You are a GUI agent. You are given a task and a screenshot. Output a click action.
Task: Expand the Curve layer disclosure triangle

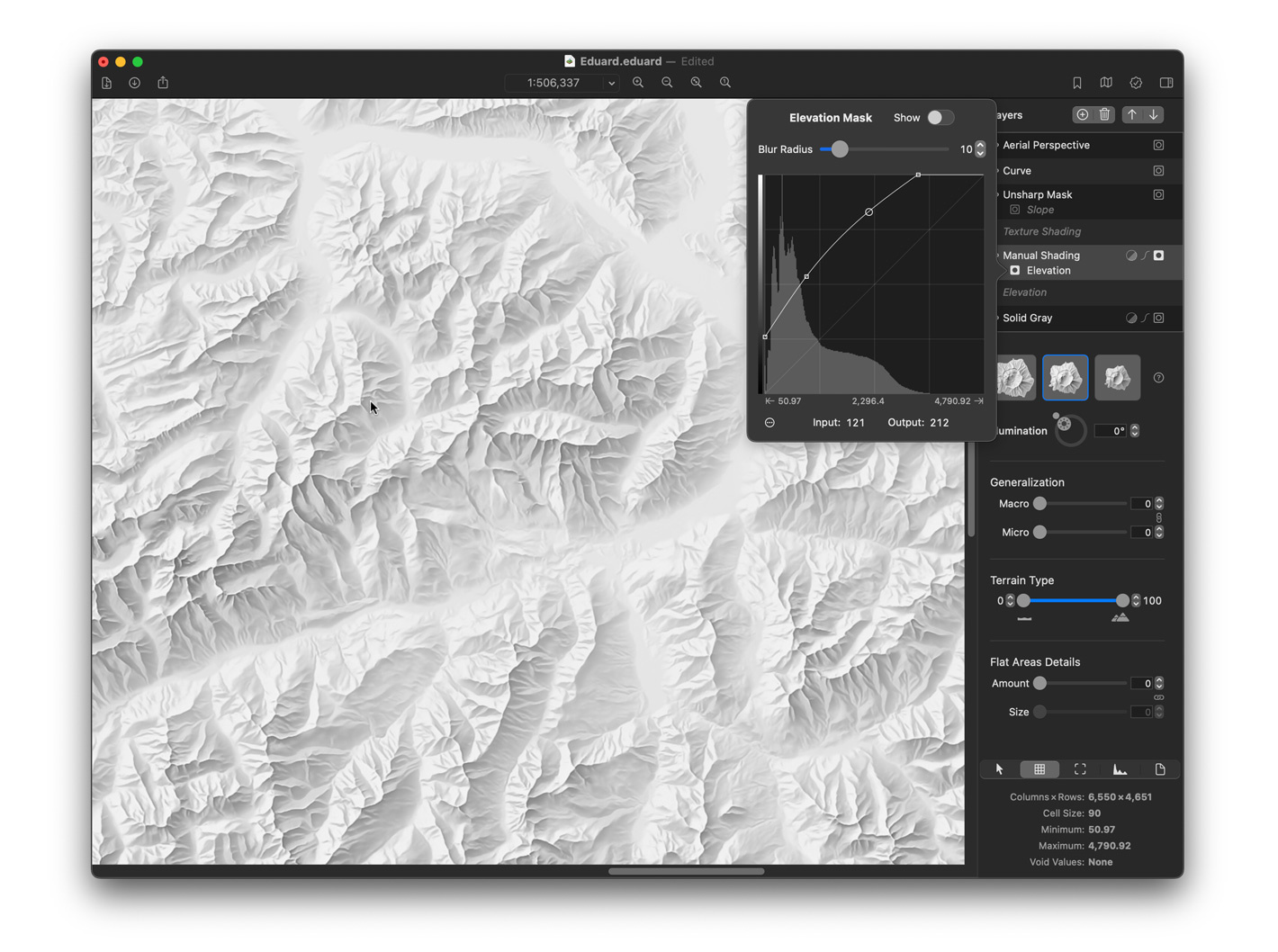pos(998,171)
